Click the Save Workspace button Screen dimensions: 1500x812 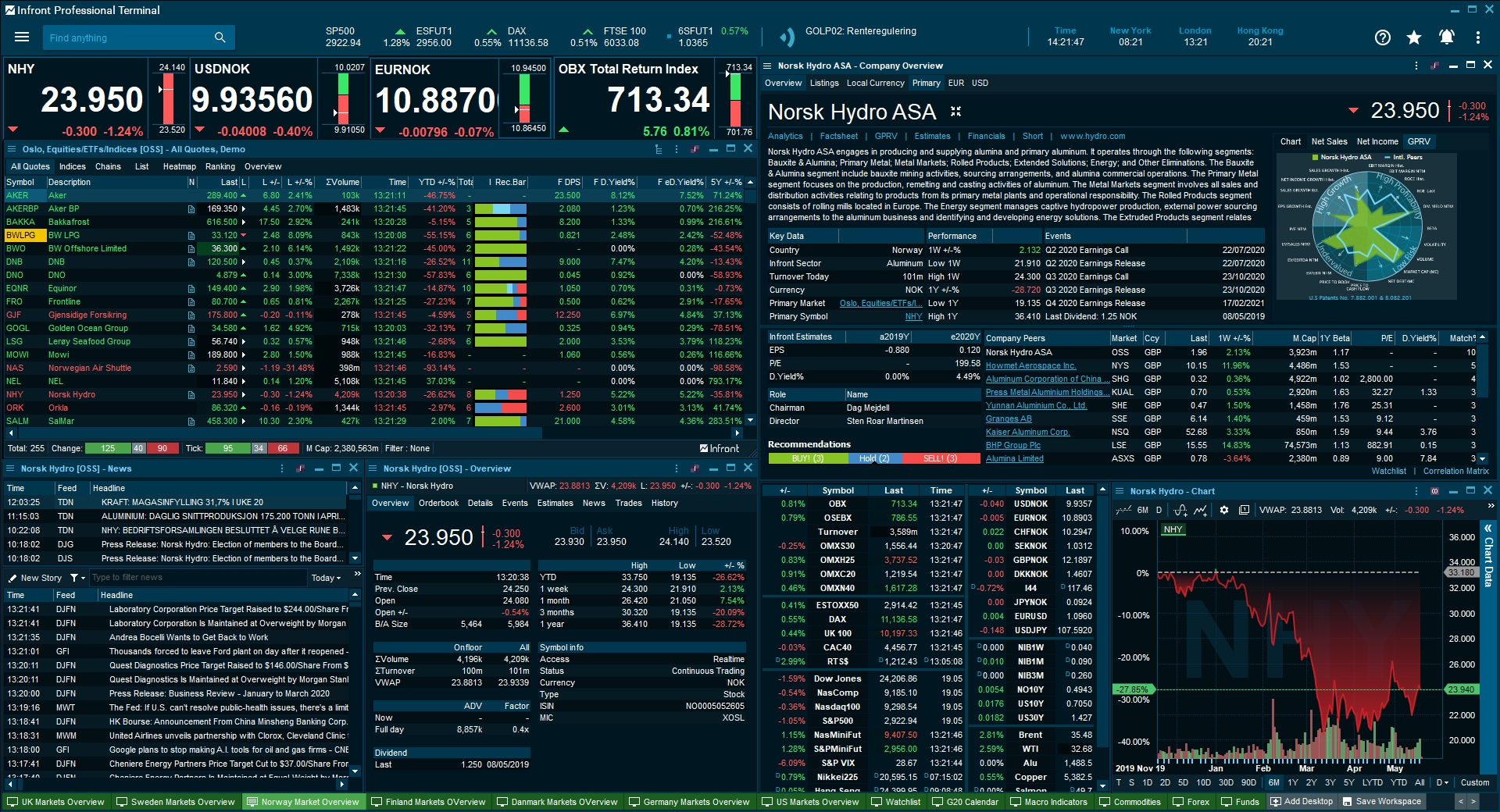pyautogui.click(x=1381, y=802)
